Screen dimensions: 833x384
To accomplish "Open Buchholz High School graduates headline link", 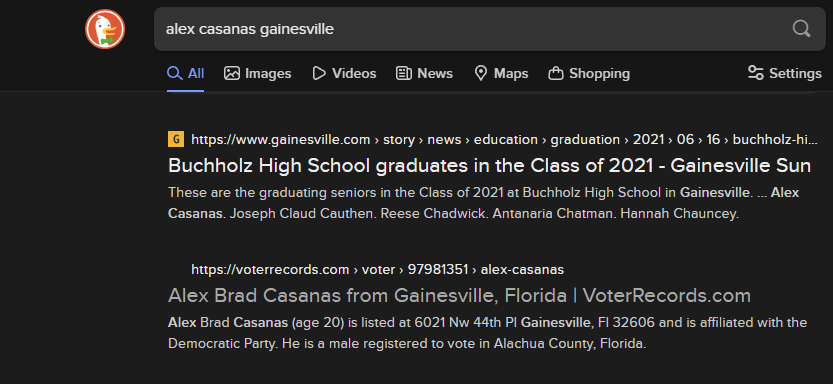I will pos(489,166).
